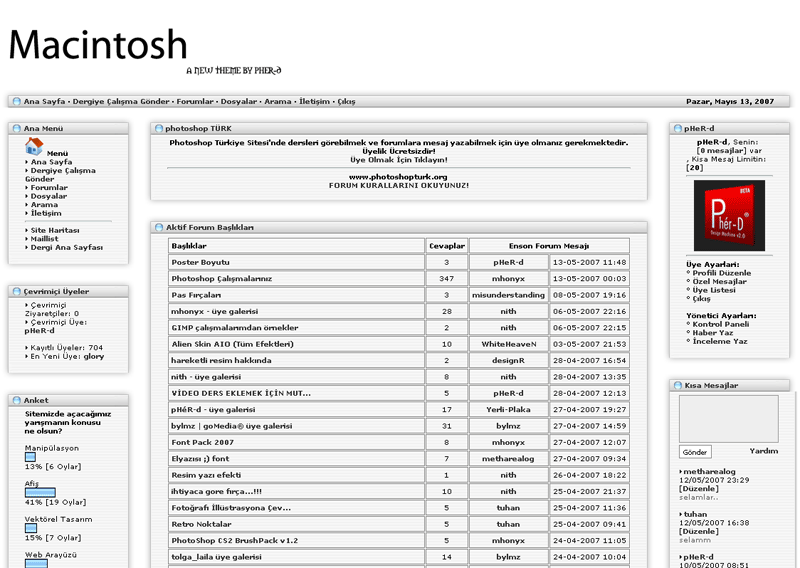Viewport: 800px width, 568px height.
Task: Open FORUM KURALLARINI OKUYUNUZ link
Action: pos(398,186)
